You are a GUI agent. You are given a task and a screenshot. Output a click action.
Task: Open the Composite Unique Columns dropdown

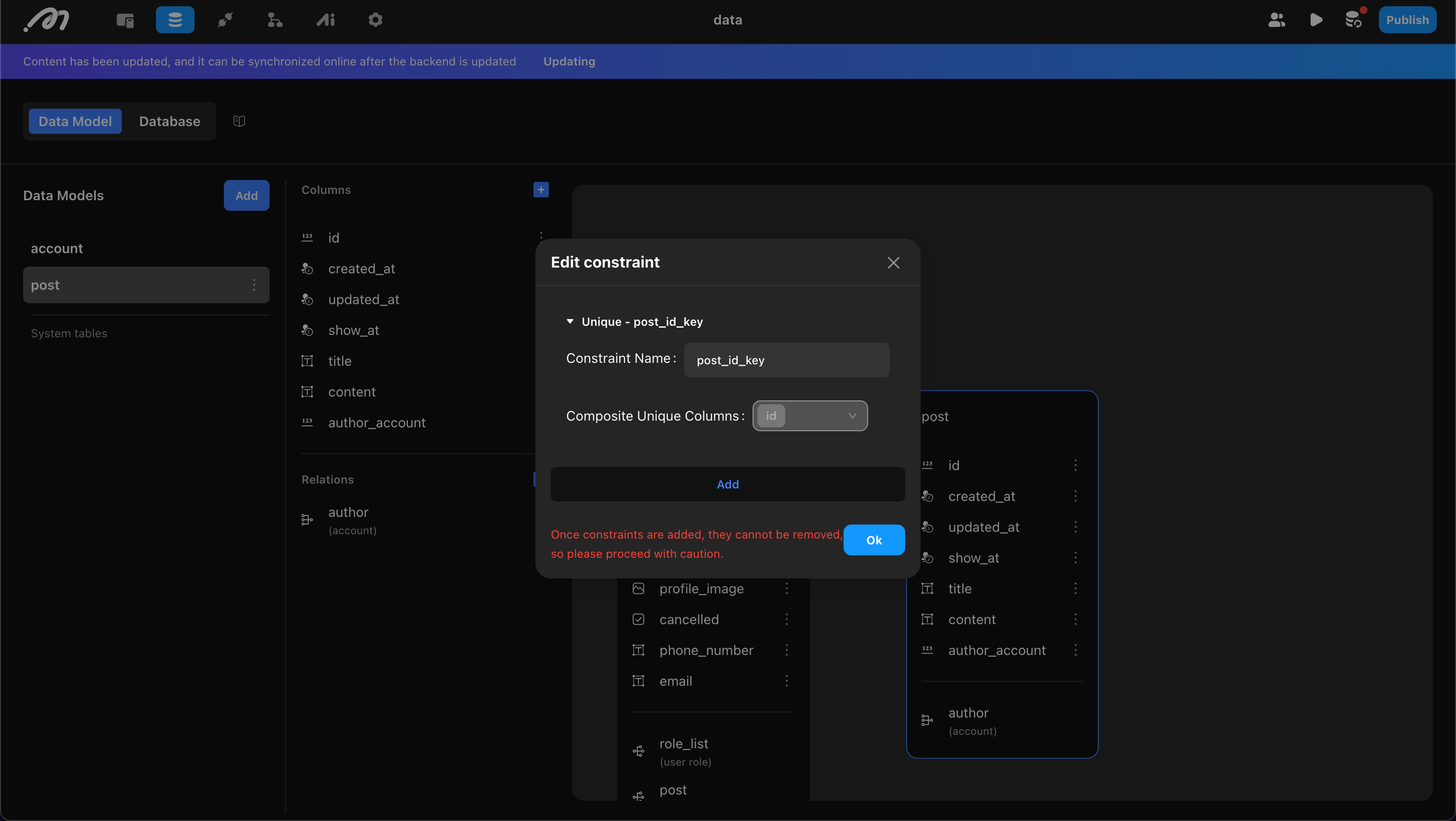coord(810,416)
